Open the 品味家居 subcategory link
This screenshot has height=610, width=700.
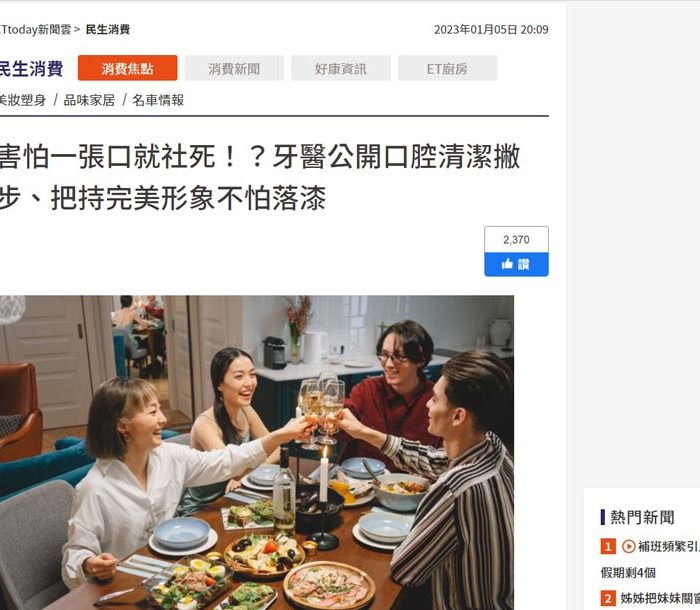click(89, 100)
